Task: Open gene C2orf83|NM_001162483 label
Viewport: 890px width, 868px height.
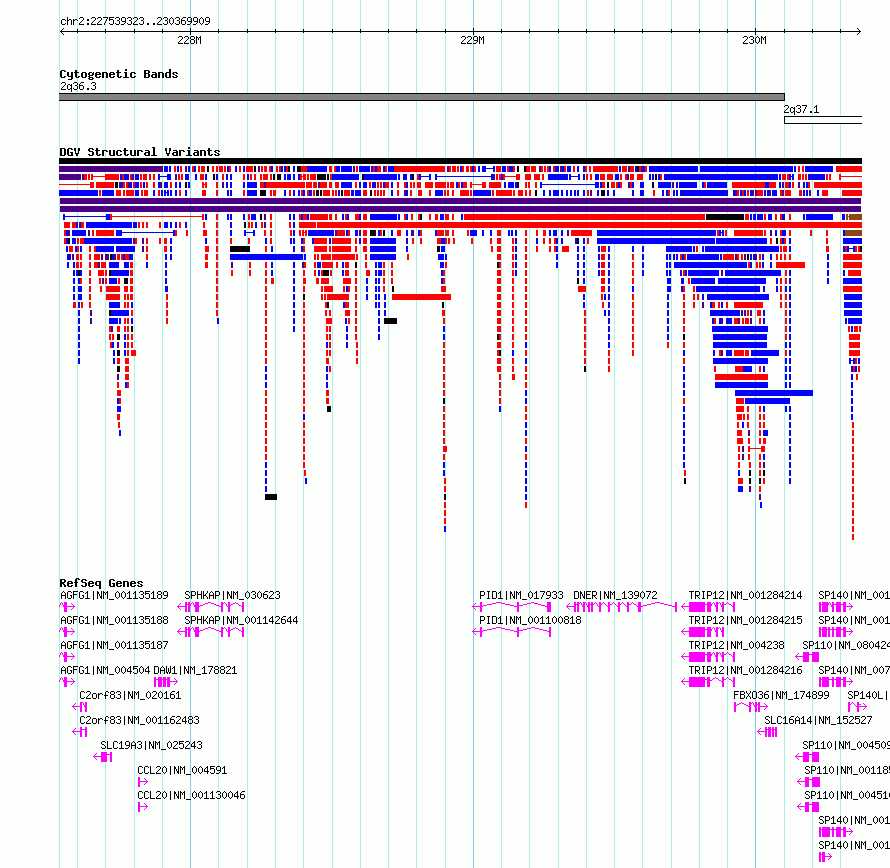Action: tap(140, 720)
